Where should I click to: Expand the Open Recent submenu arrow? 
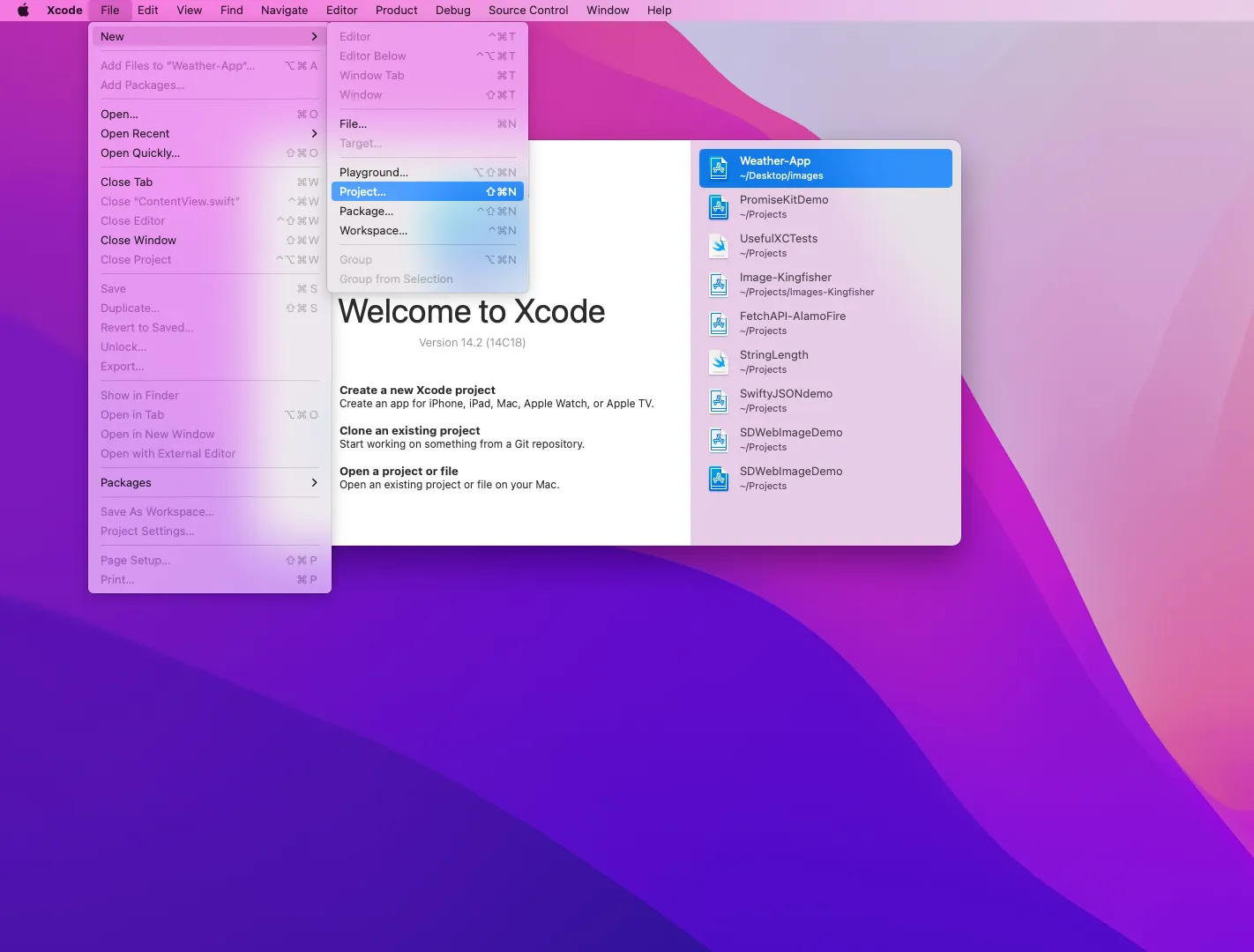314,133
